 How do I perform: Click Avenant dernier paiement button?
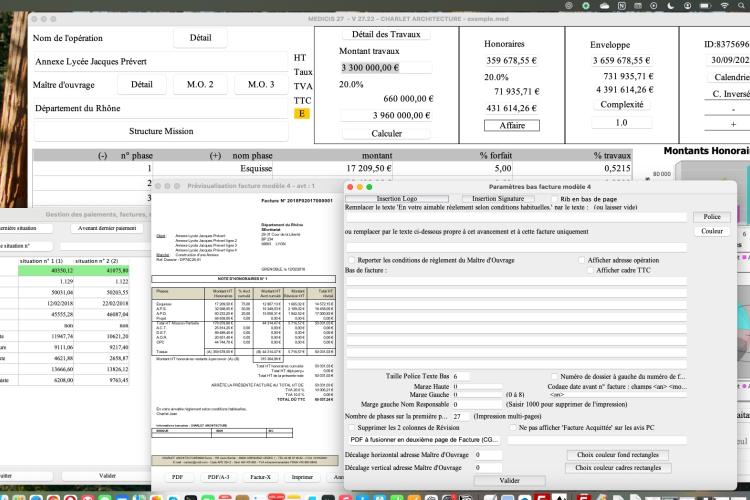[x=107, y=228]
